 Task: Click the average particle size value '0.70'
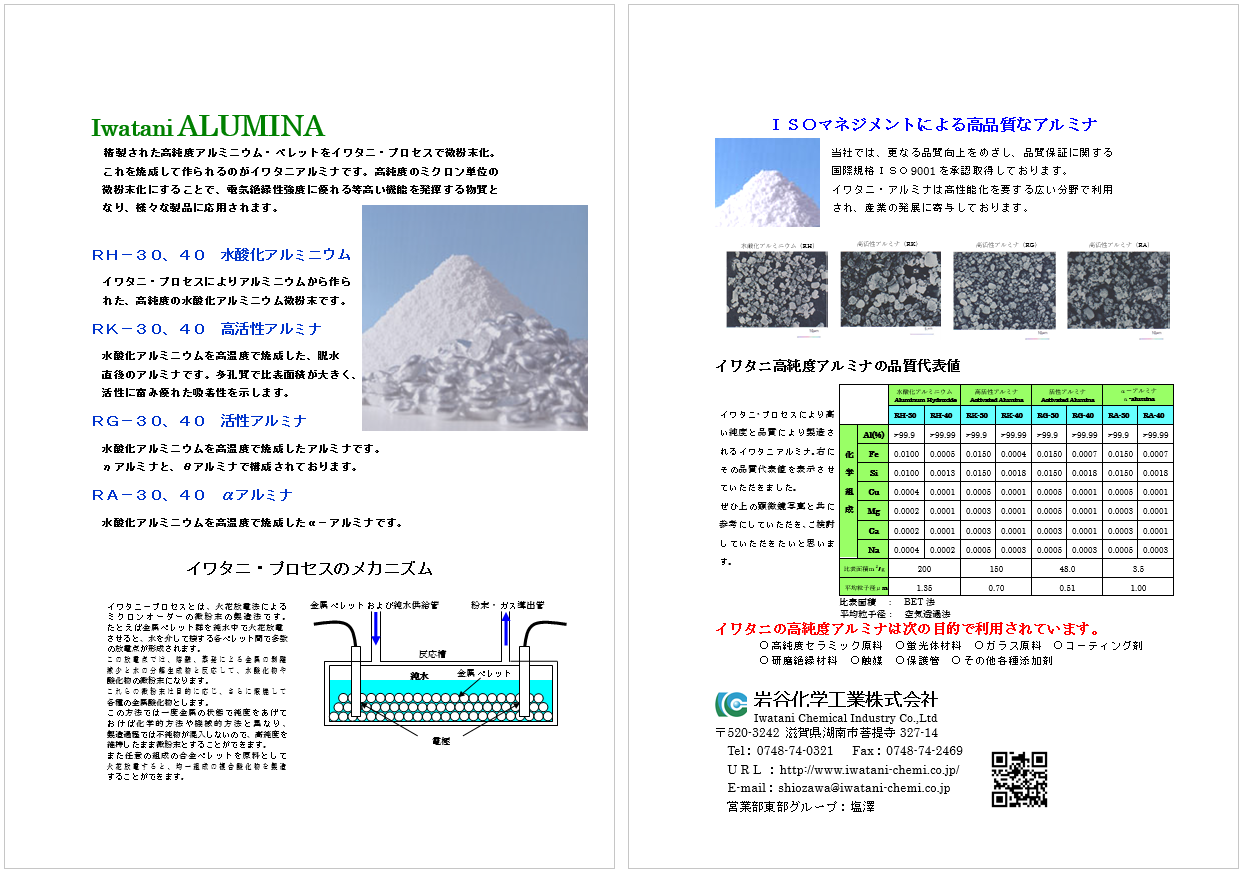[994, 588]
